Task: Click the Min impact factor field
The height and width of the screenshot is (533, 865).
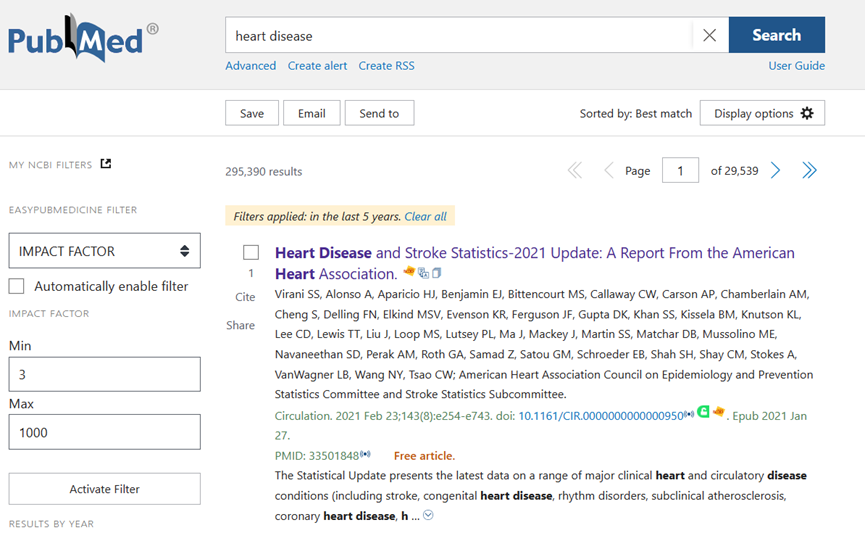Action: [104, 375]
